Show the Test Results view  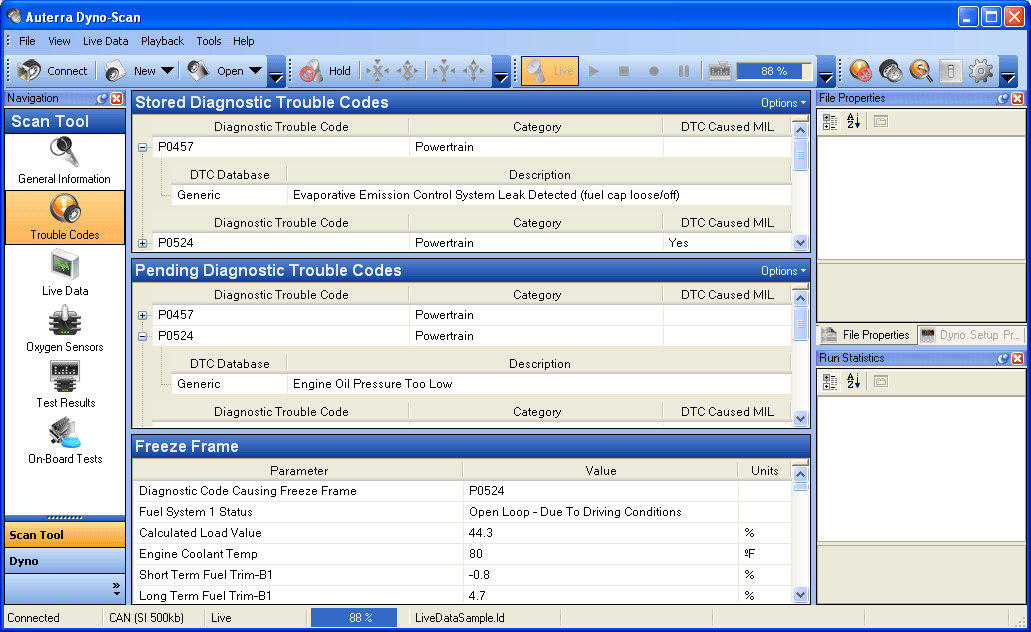coord(65,386)
